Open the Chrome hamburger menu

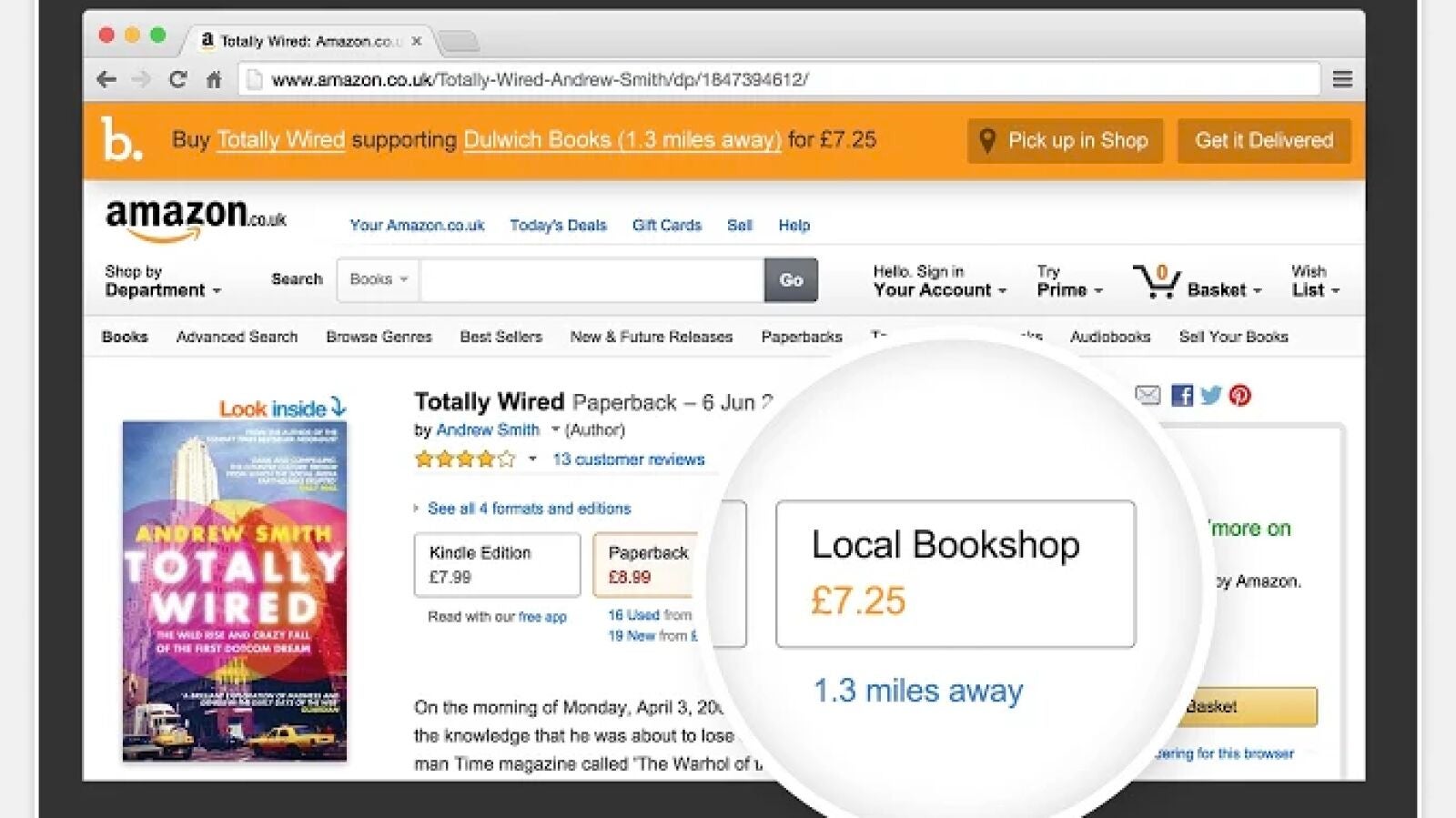tap(1342, 80)
